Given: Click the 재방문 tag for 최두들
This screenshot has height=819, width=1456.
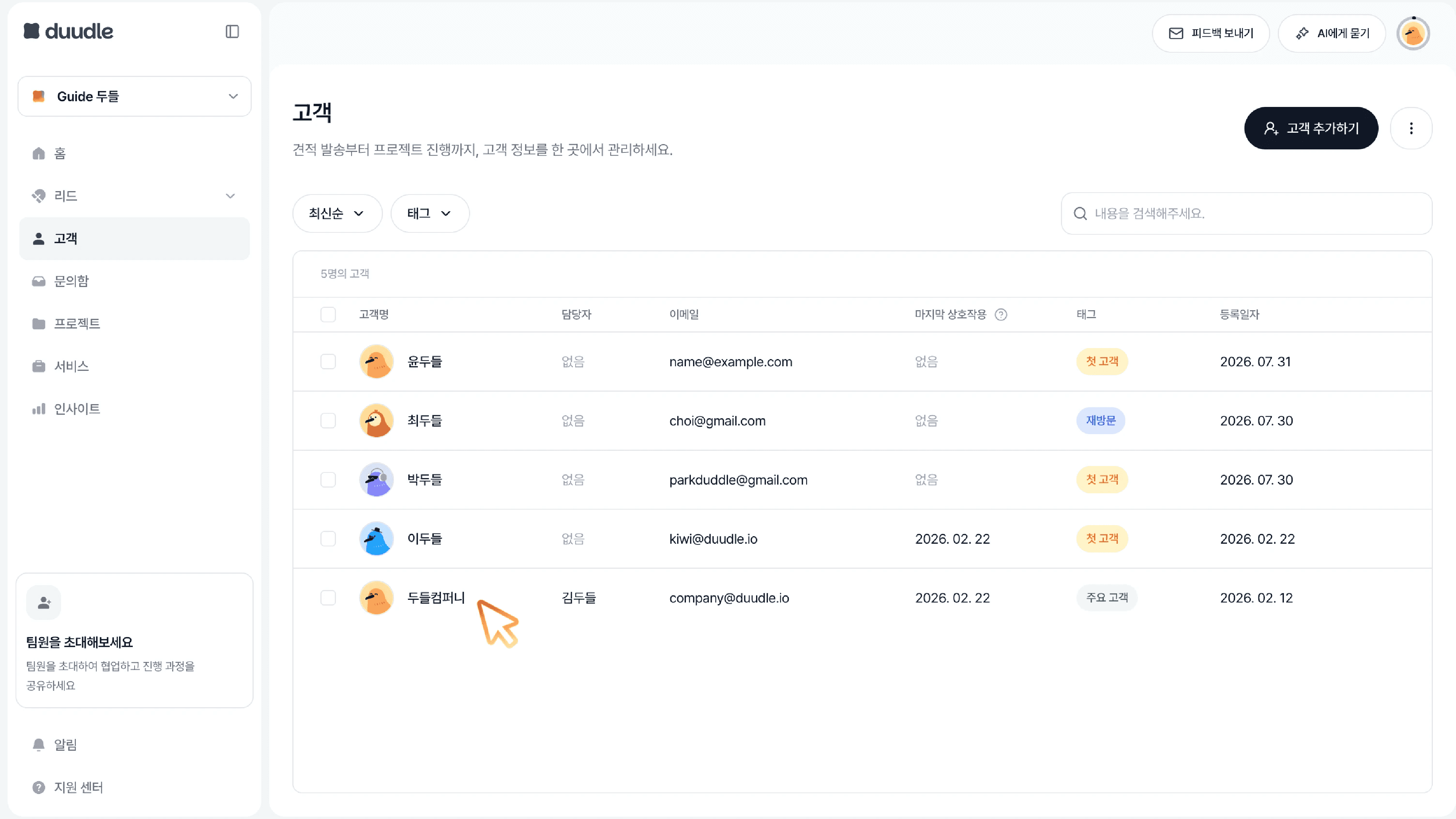Looking at the screenshot, I should click(1100, 420).
